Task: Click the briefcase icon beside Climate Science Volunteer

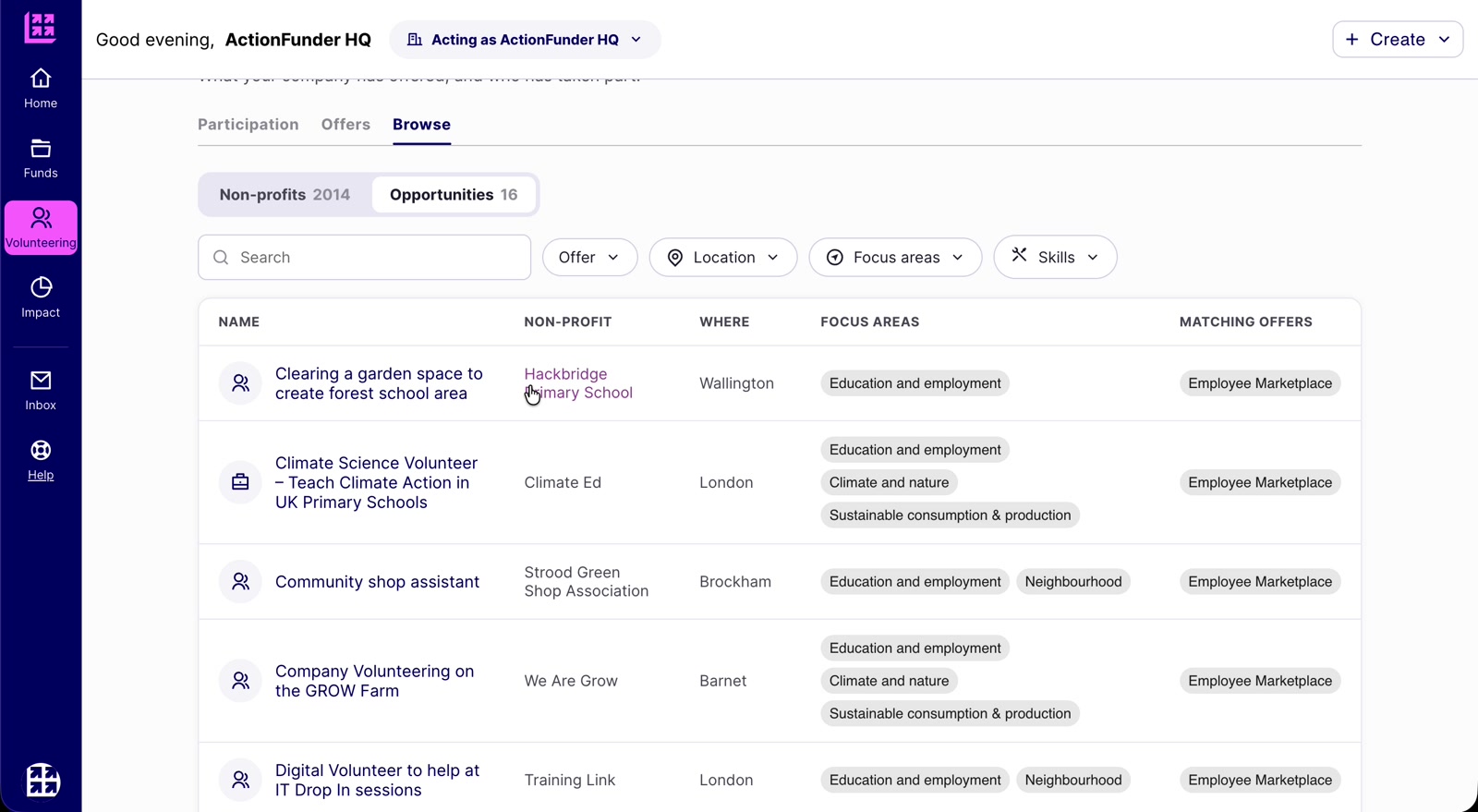Action: tap(240, 482)
